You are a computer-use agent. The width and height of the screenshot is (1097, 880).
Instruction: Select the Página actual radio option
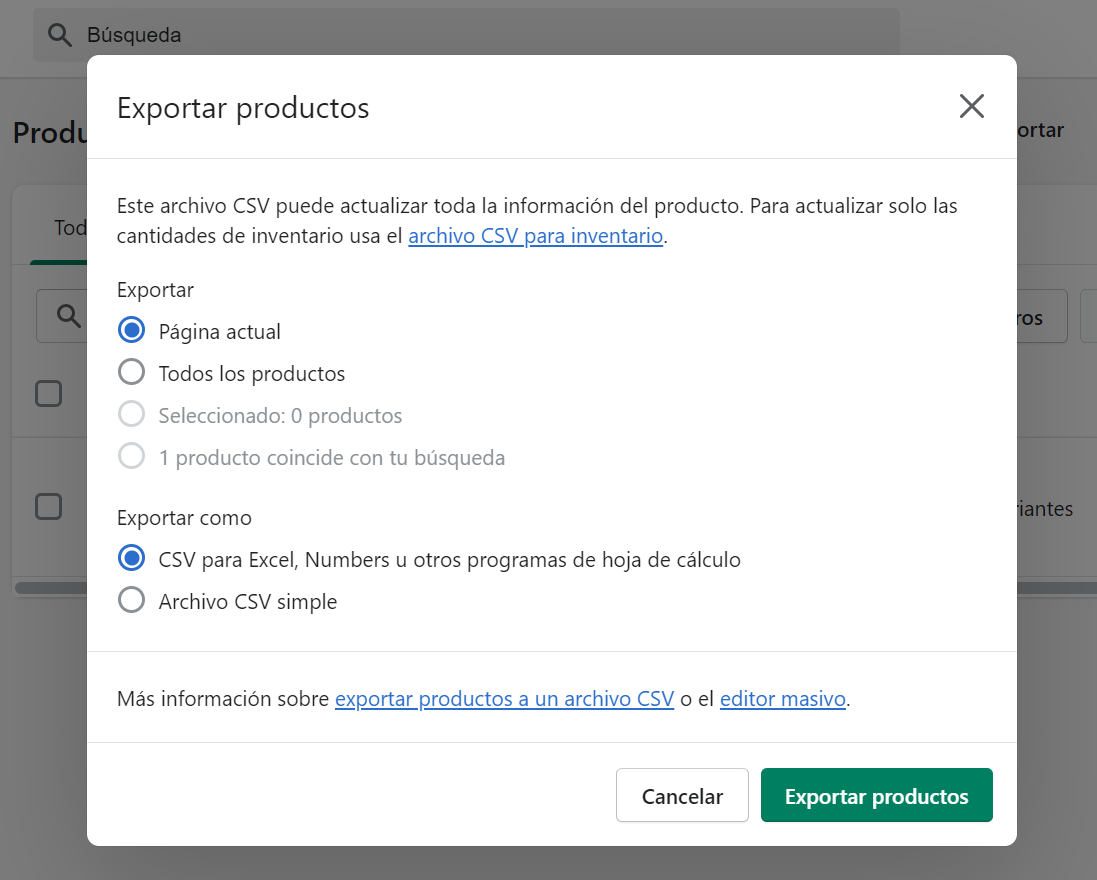coord(132,331)
